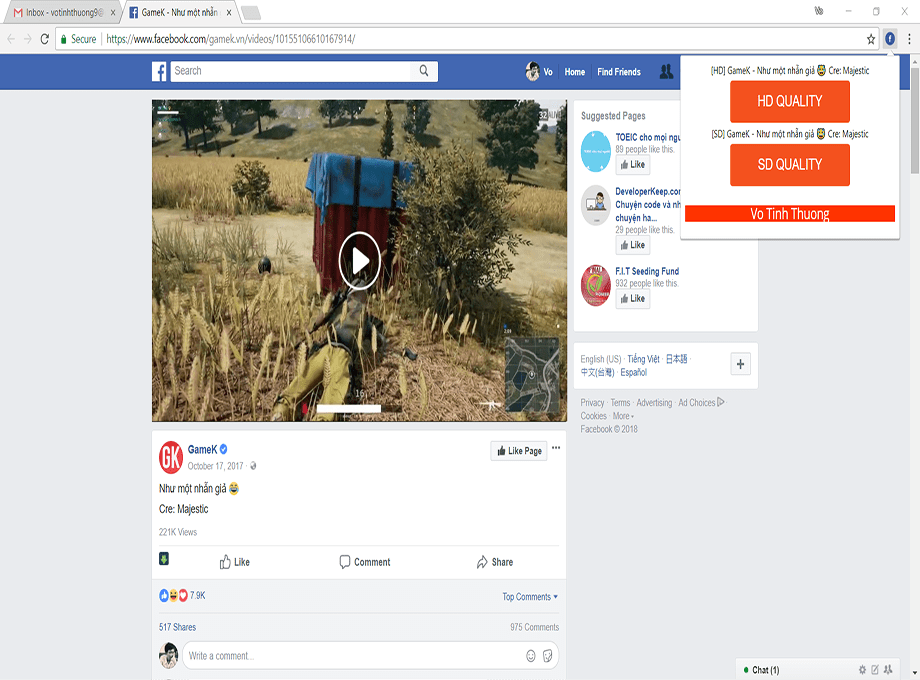920x680 pixels.
Task: Like the TOEIC suggested page
Action: [x=632, y=164]
